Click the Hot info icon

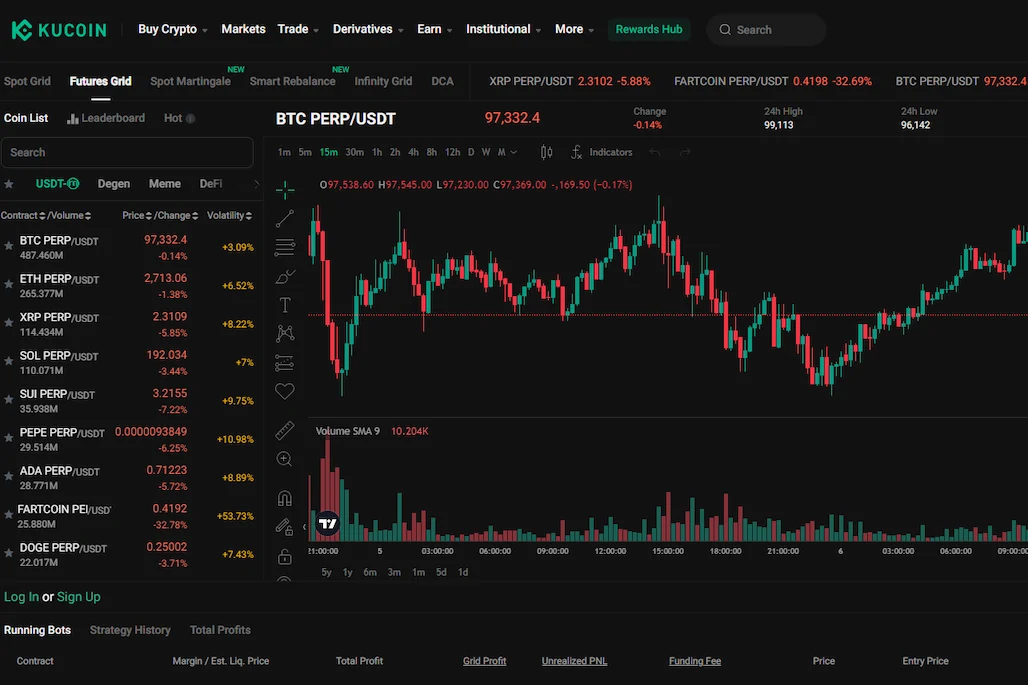191,119
